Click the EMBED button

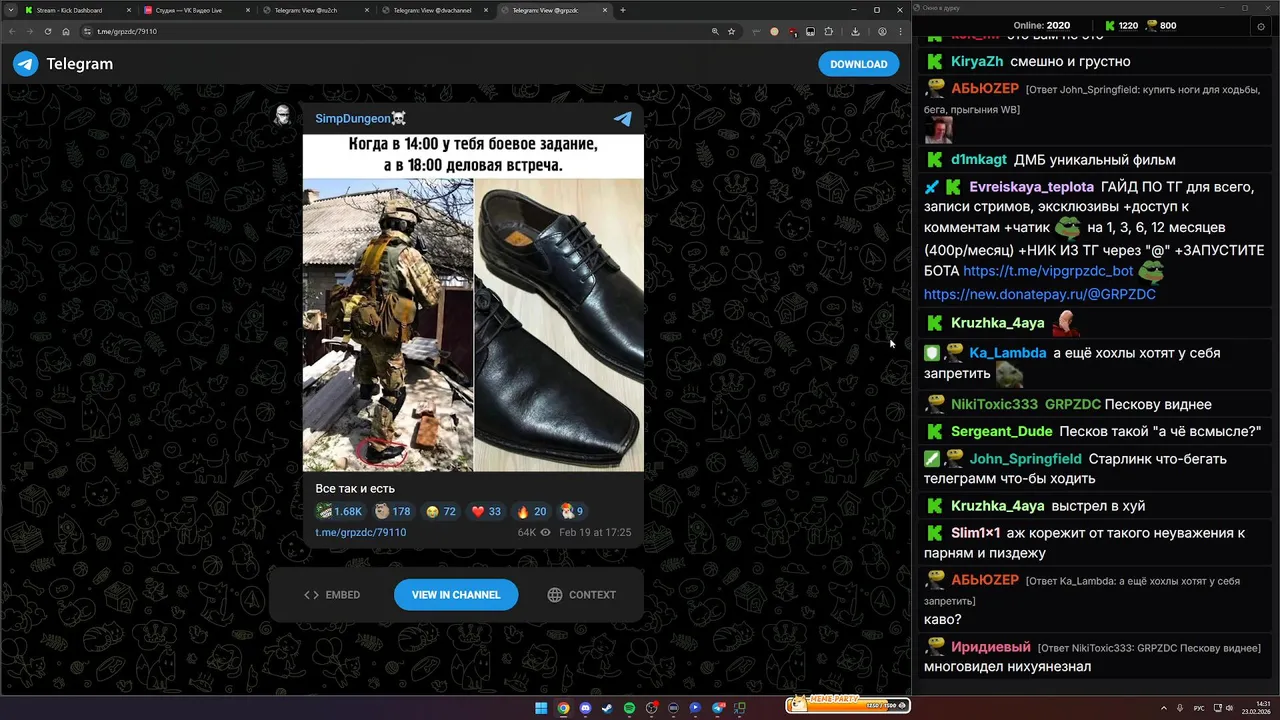coord(332,594)
